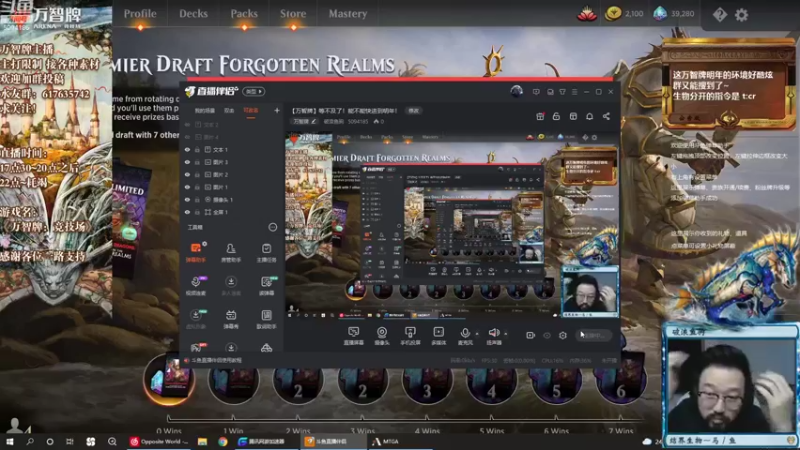This screenshot has width=800, height=450.
Task: Hide the 文本 1 layer
Action: point(187,149)
